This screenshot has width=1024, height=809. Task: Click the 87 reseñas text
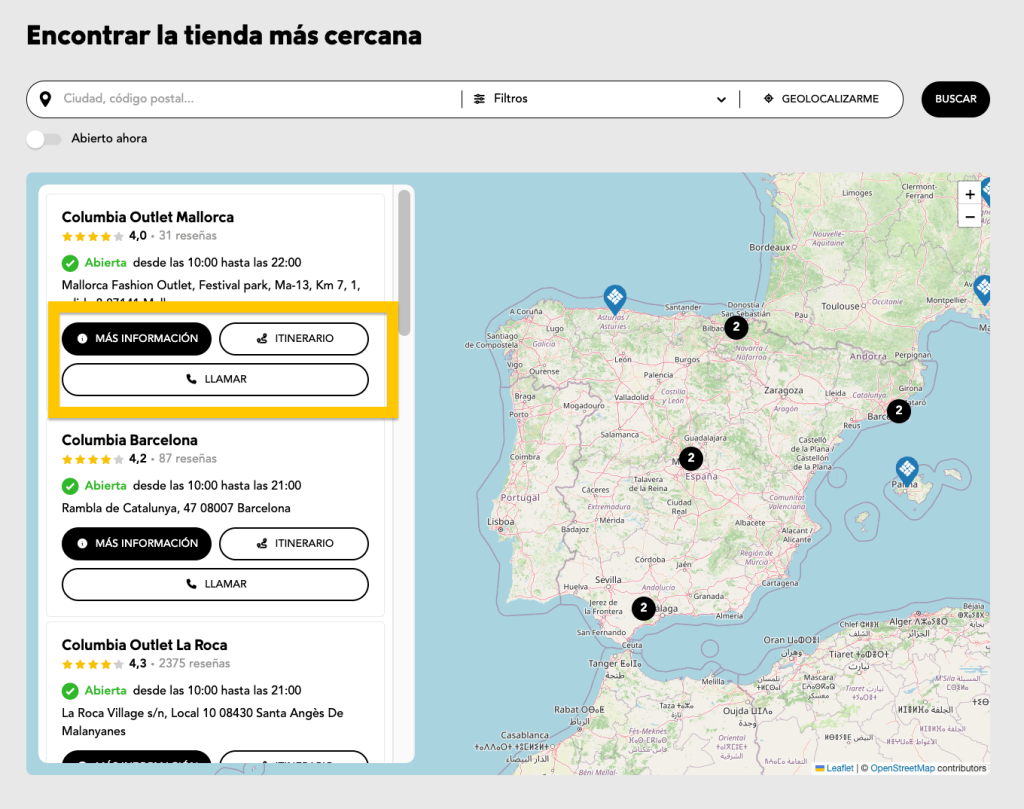[187, 459]
